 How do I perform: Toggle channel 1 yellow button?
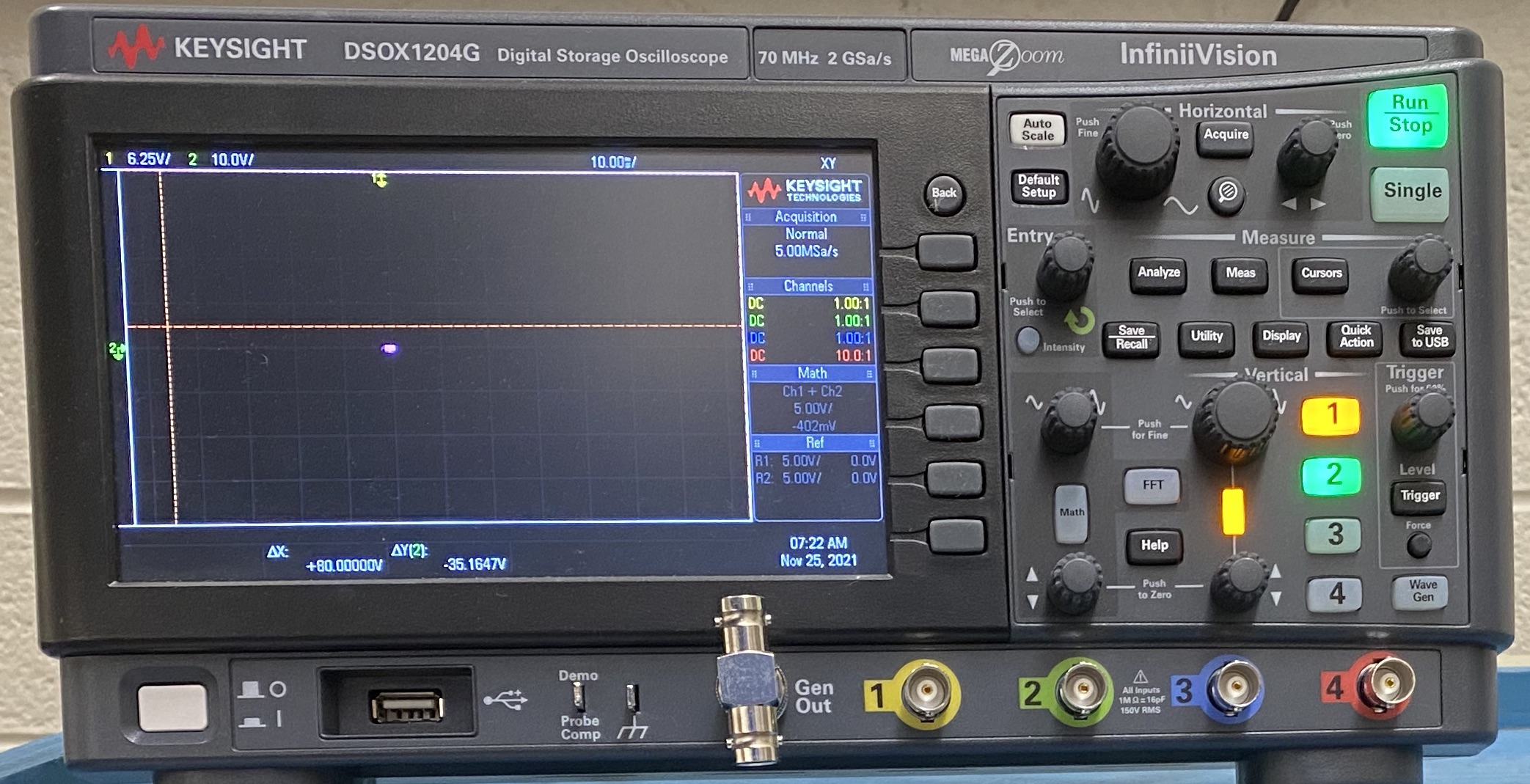[x=1330, y=415]
